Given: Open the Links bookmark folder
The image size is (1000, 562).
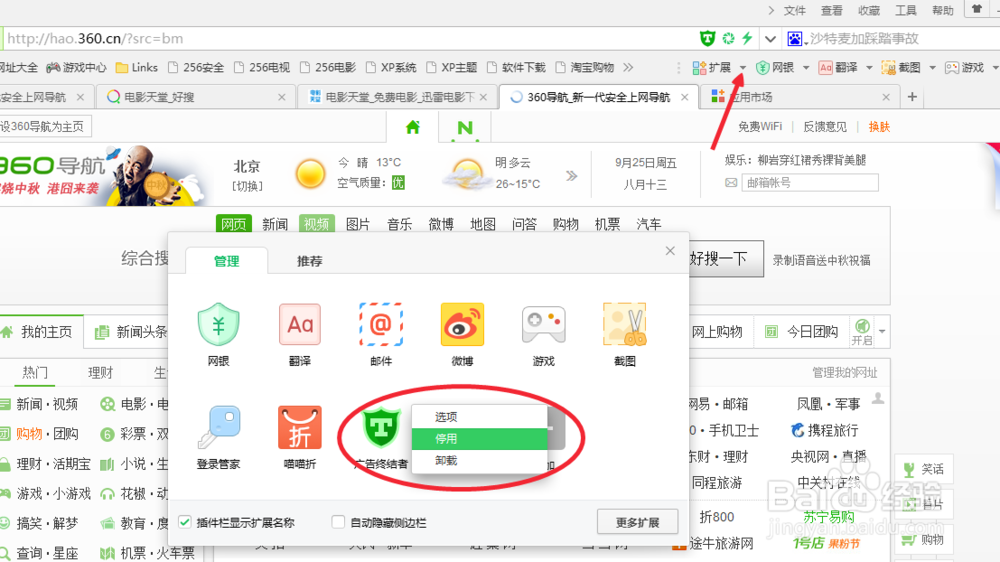Looking at the screenshot, I should (x=136, y=68).
